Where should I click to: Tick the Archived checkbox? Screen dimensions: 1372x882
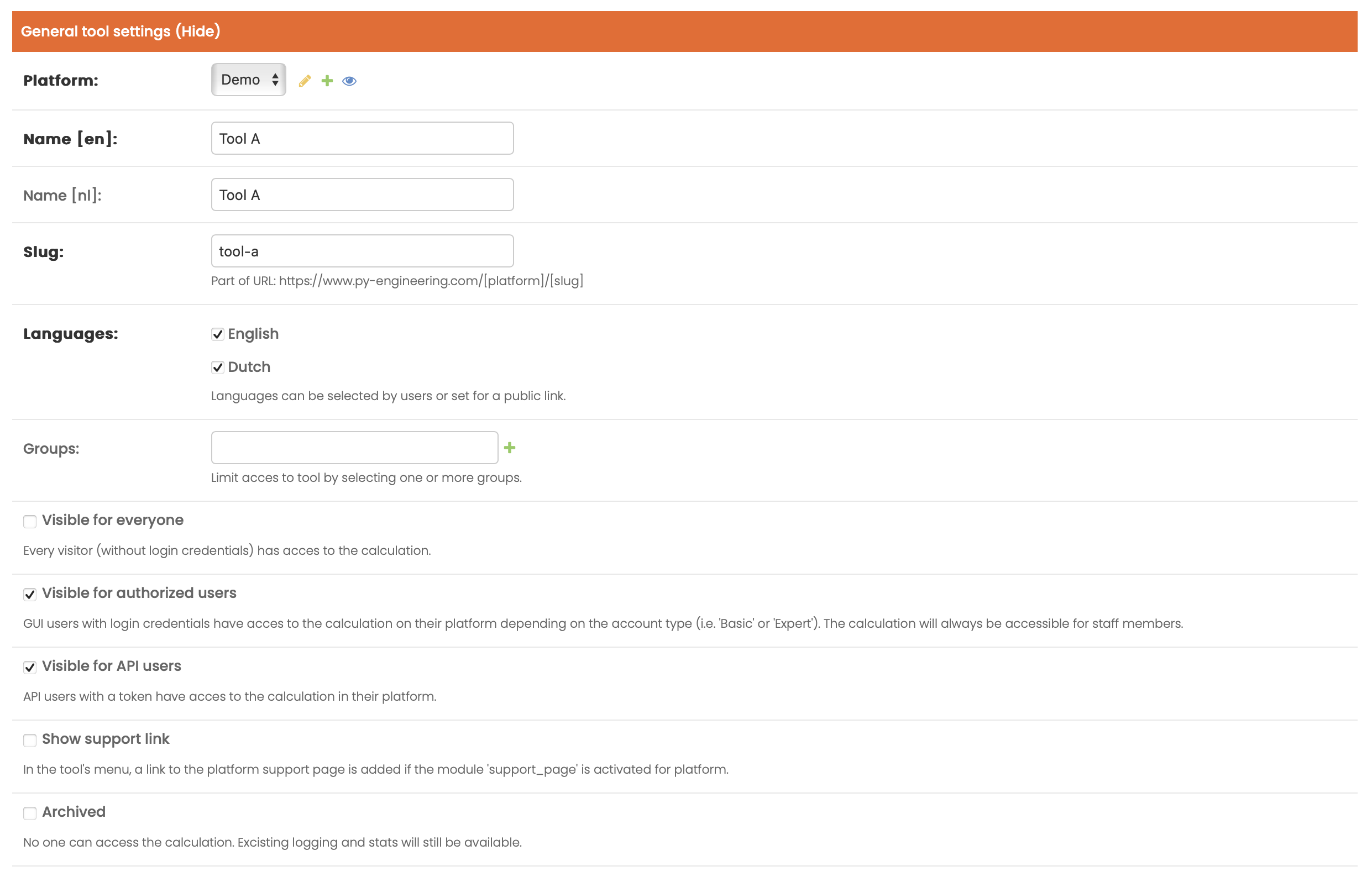tap(30, 813)
